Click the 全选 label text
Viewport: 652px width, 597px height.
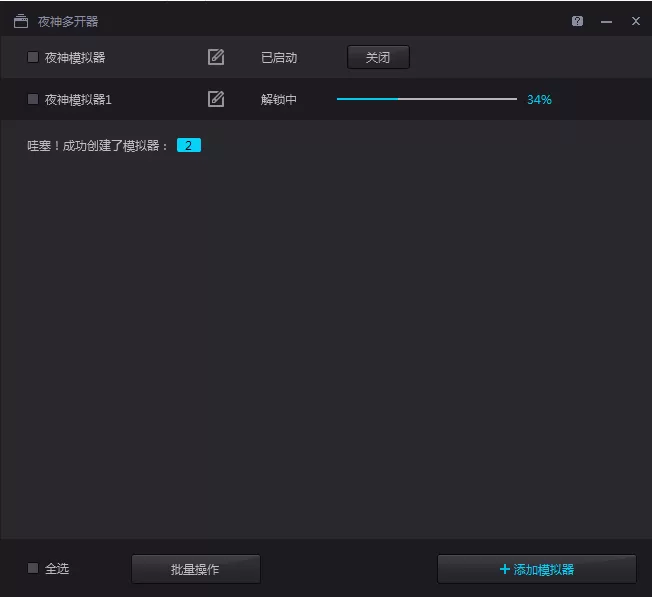(x=57, y=569)
